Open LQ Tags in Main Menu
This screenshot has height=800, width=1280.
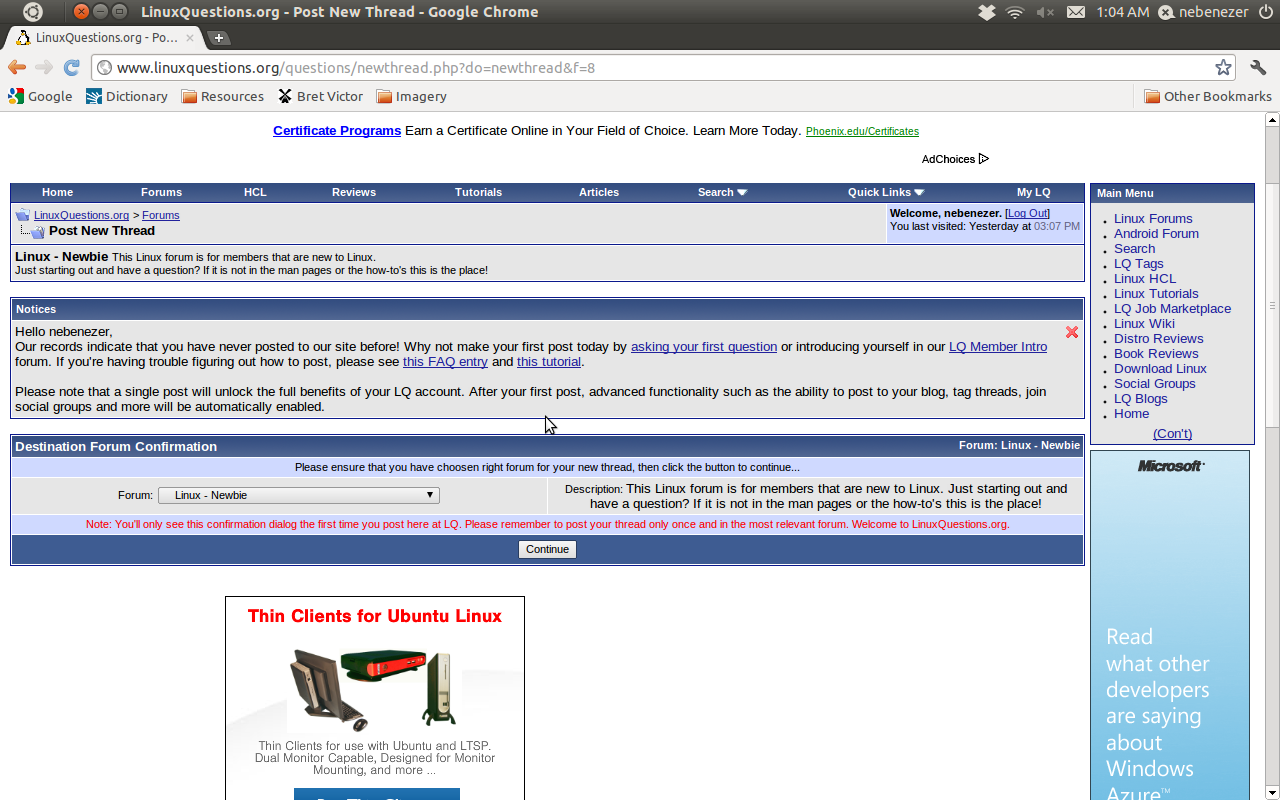click(1139, 263)
